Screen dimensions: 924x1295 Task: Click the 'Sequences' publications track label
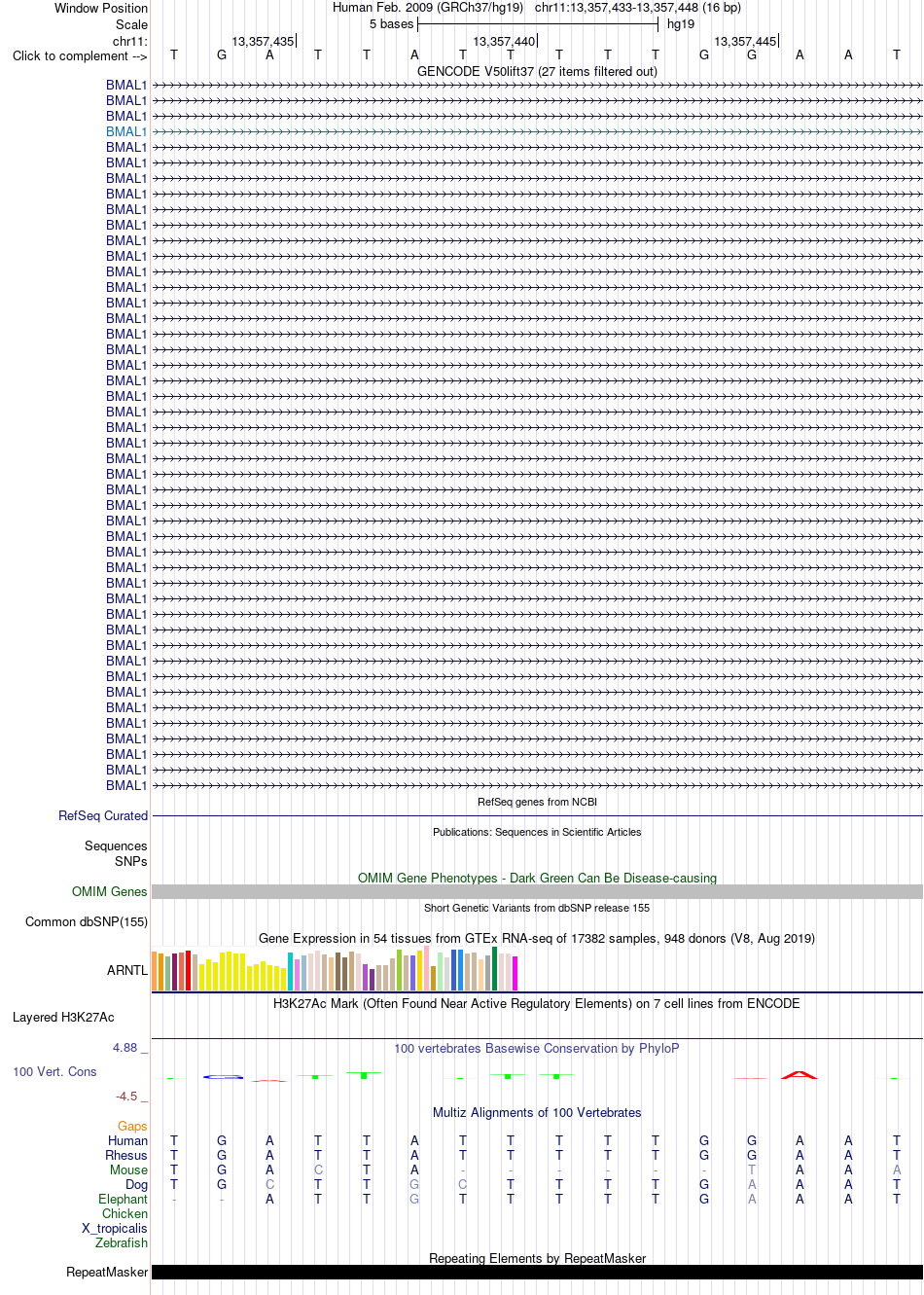[116, 845]
